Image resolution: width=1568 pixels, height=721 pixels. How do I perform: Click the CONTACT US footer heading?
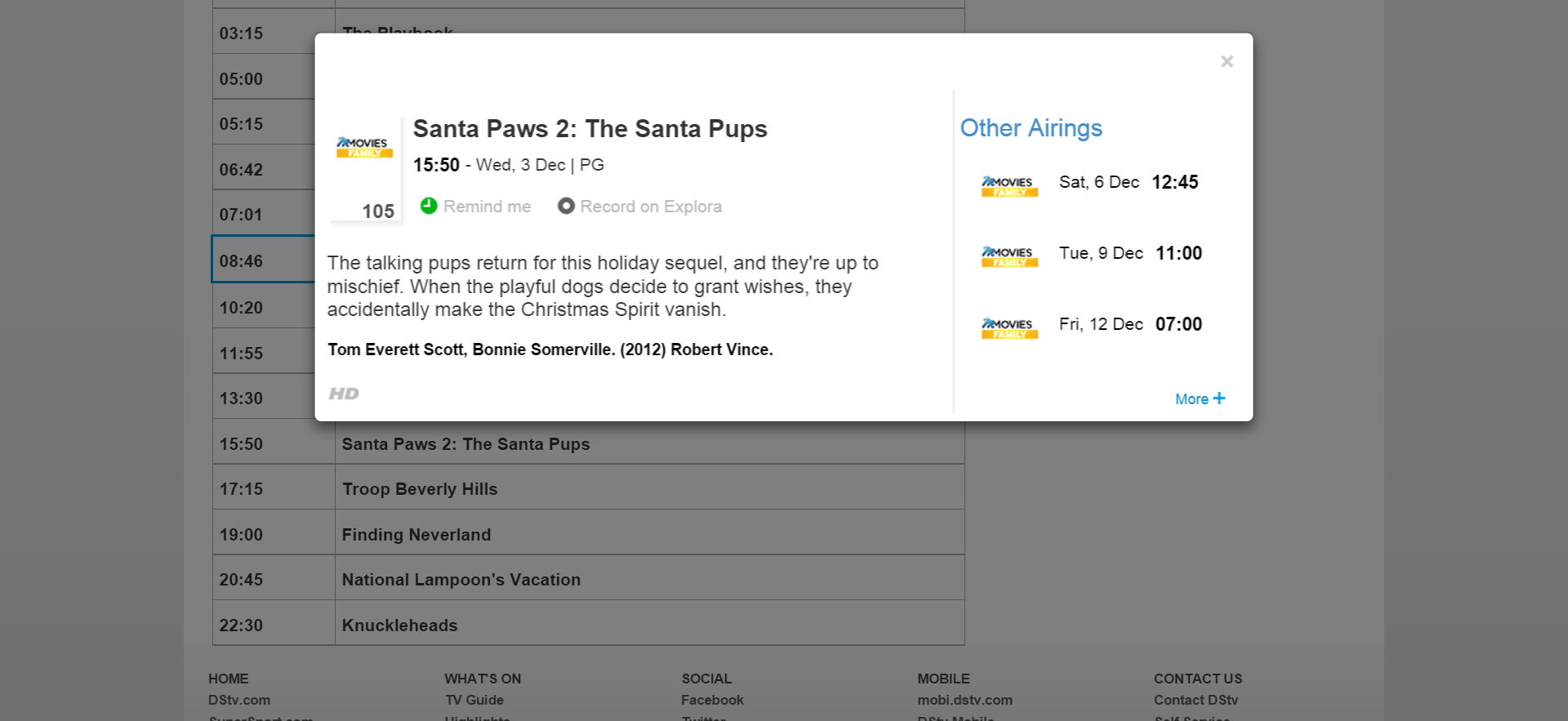pos(1198,679)
